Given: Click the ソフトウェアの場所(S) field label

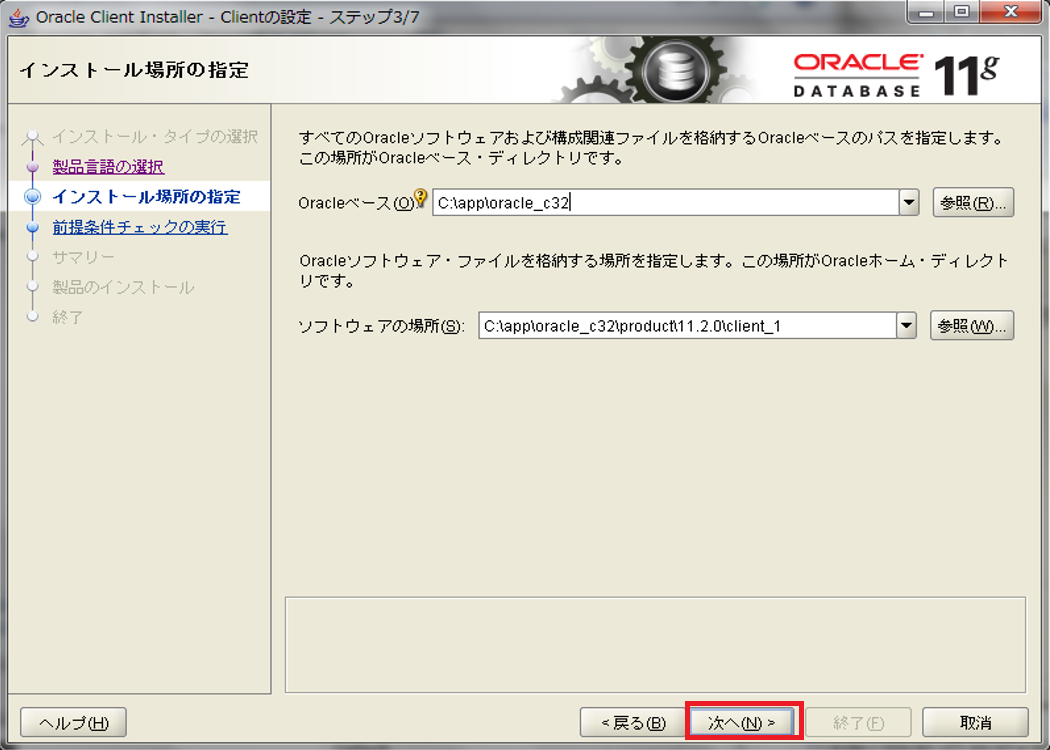Looking at the screenshot, I should [382, 326].
